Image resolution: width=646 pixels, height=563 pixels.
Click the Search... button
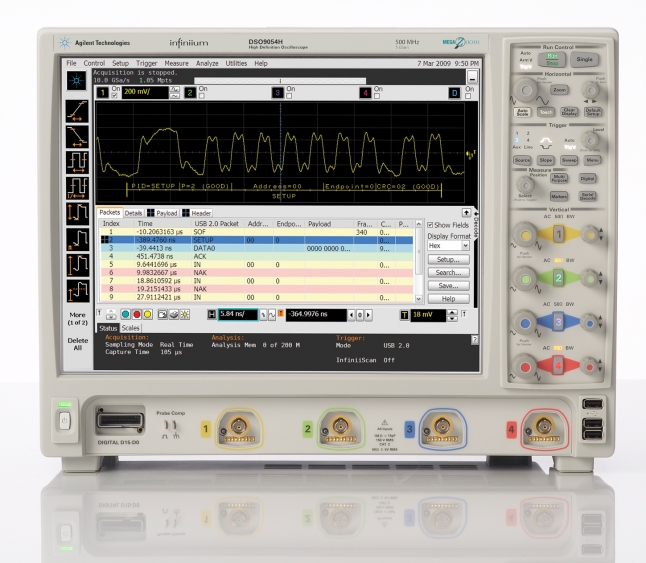448,273
